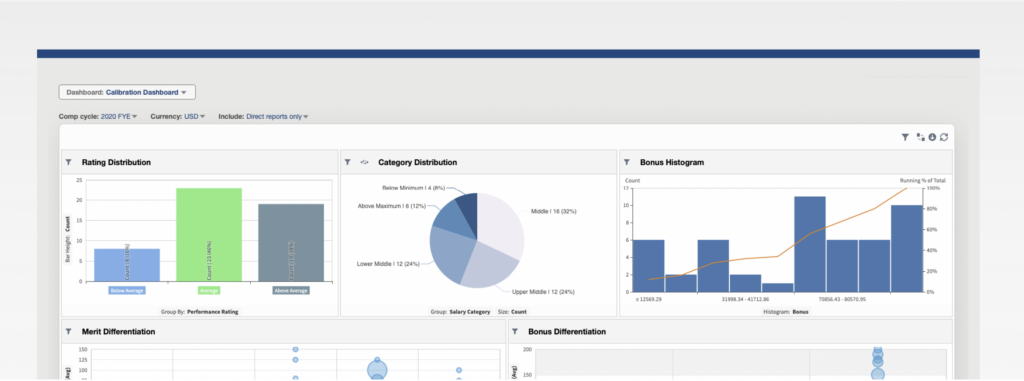
Task: Click the '31998.34 - 41712.86' axis label
Action: coord(745,300)
